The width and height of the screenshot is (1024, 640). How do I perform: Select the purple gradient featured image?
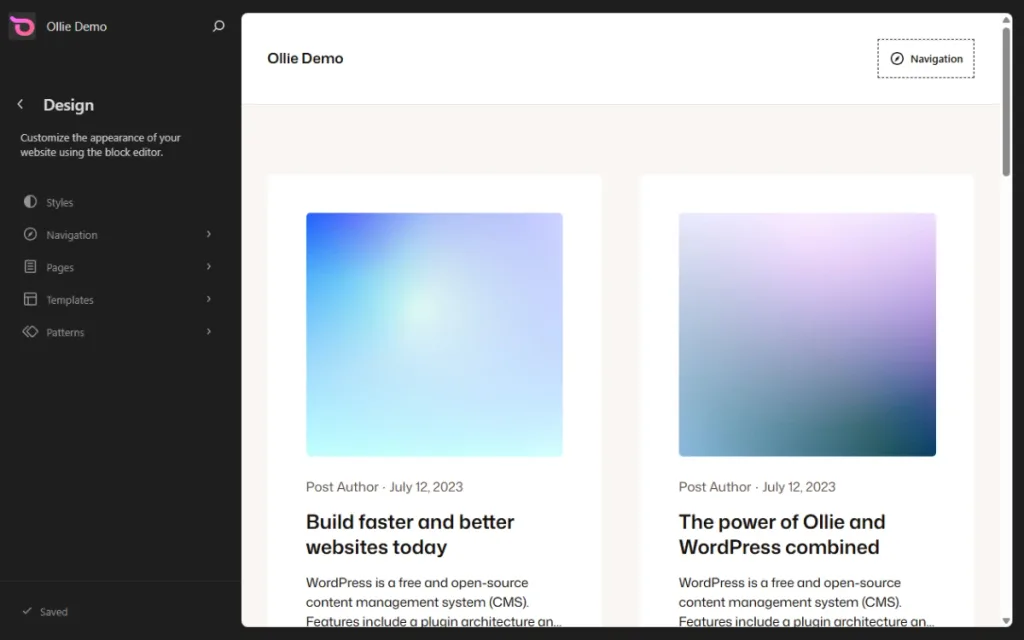(807, 334)
